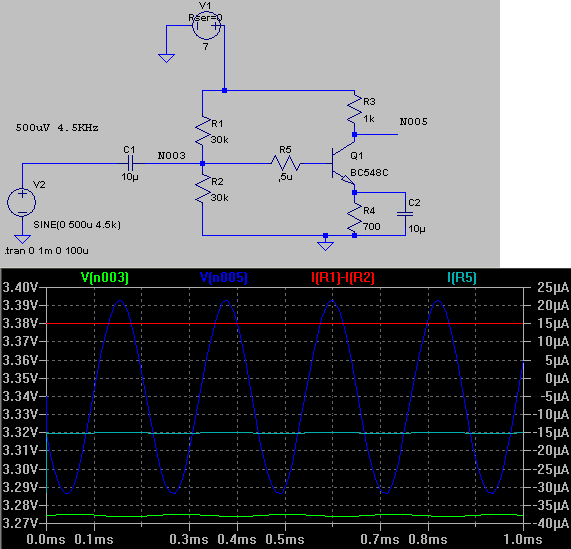The image size is (571, 549).
Task: Click the N003 net label
Action: (172, 156)
